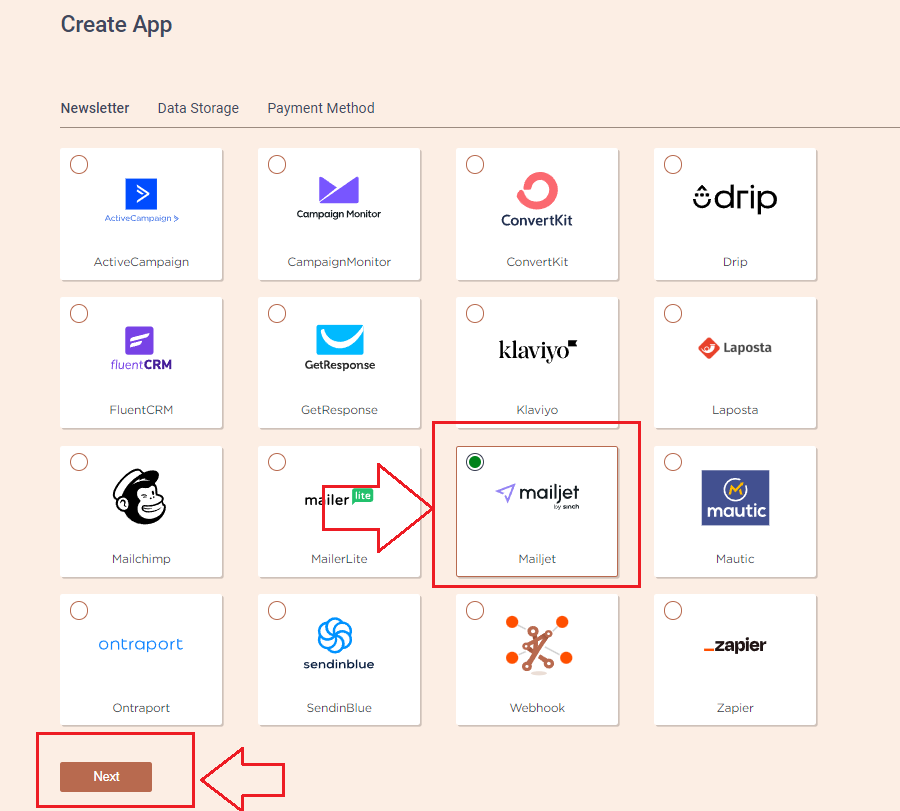Select the Drip radio button
Screen dimensions: 900x811
(x=673, y=165)
